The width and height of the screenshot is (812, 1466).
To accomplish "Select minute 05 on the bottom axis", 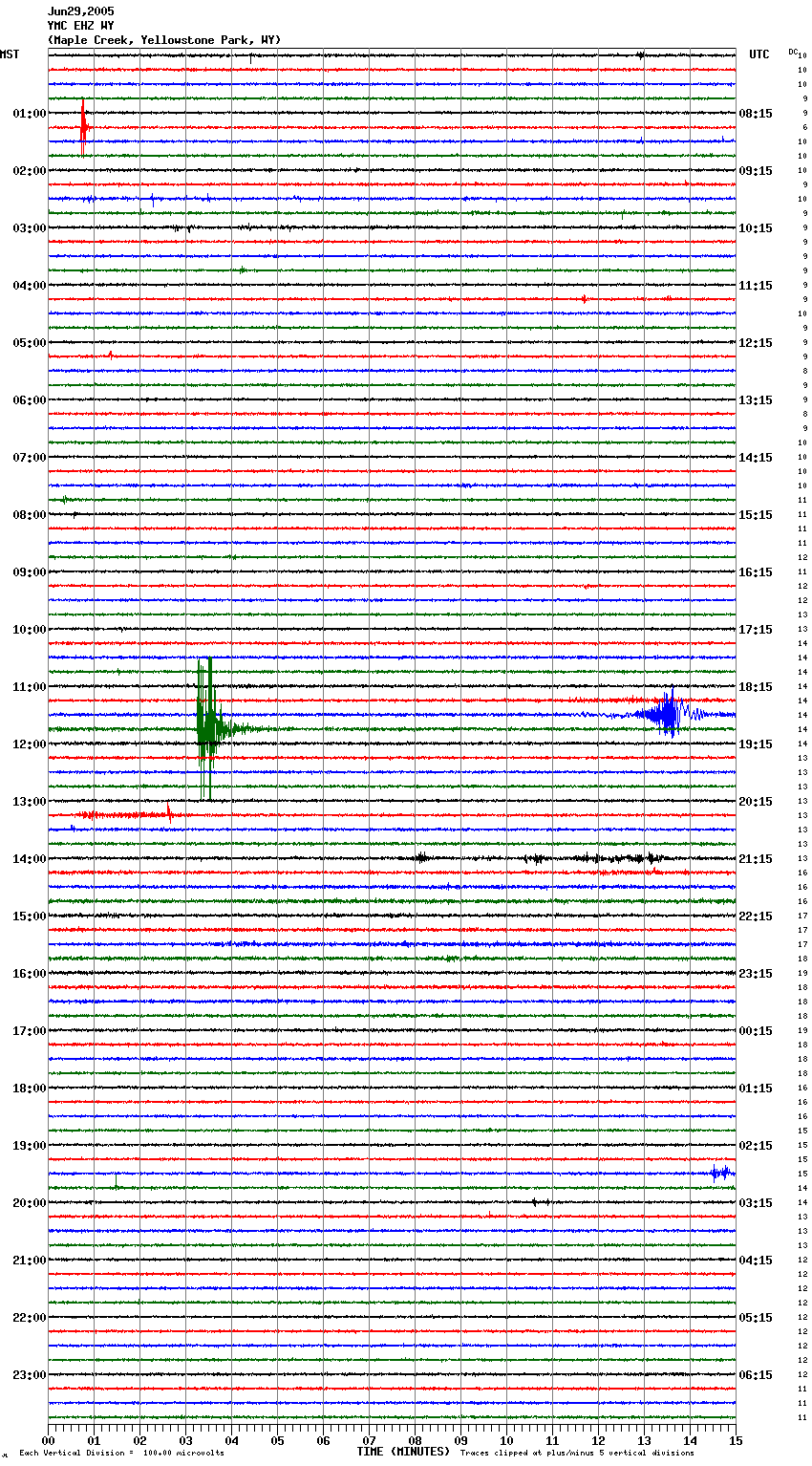I will [x=277, y=1440].
